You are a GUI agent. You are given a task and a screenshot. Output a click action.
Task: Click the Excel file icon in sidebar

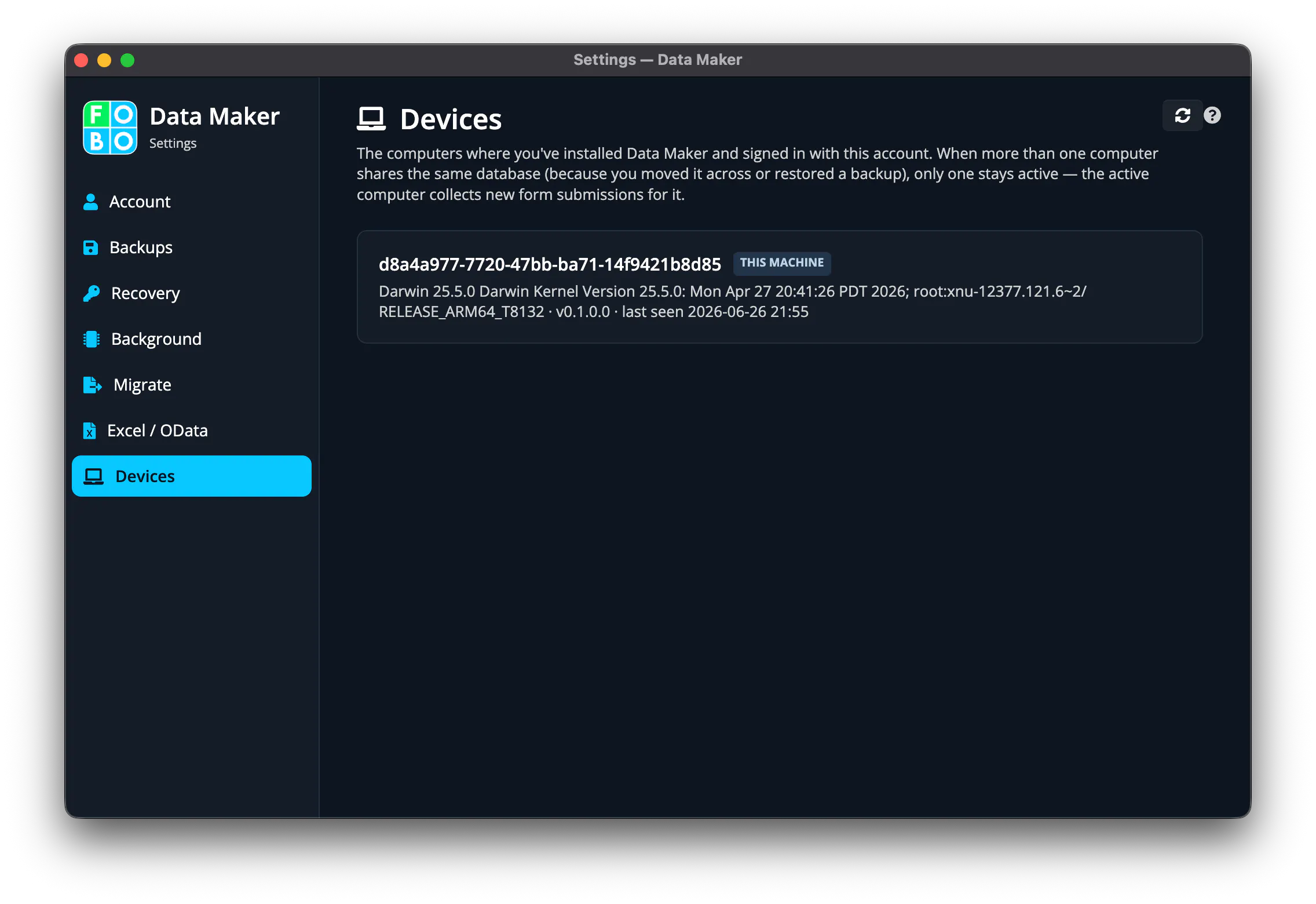click(x=90, y=431)
